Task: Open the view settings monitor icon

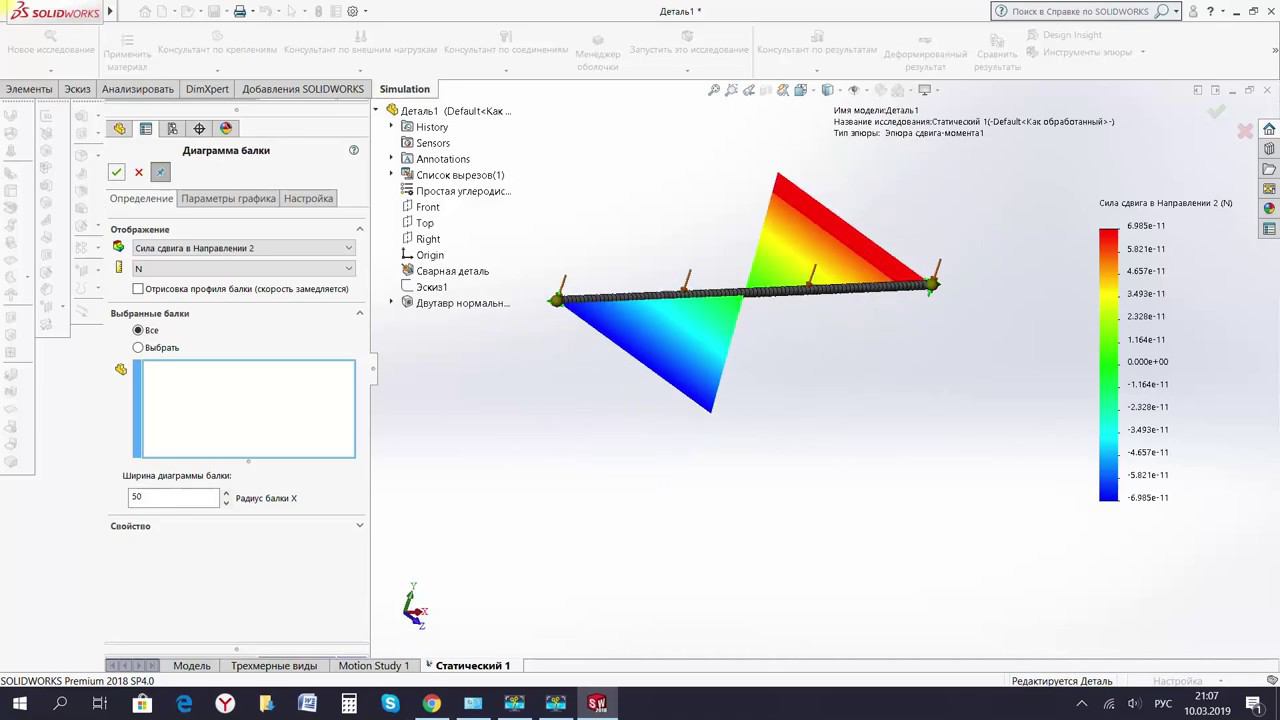Action: [x=924, y=90]
